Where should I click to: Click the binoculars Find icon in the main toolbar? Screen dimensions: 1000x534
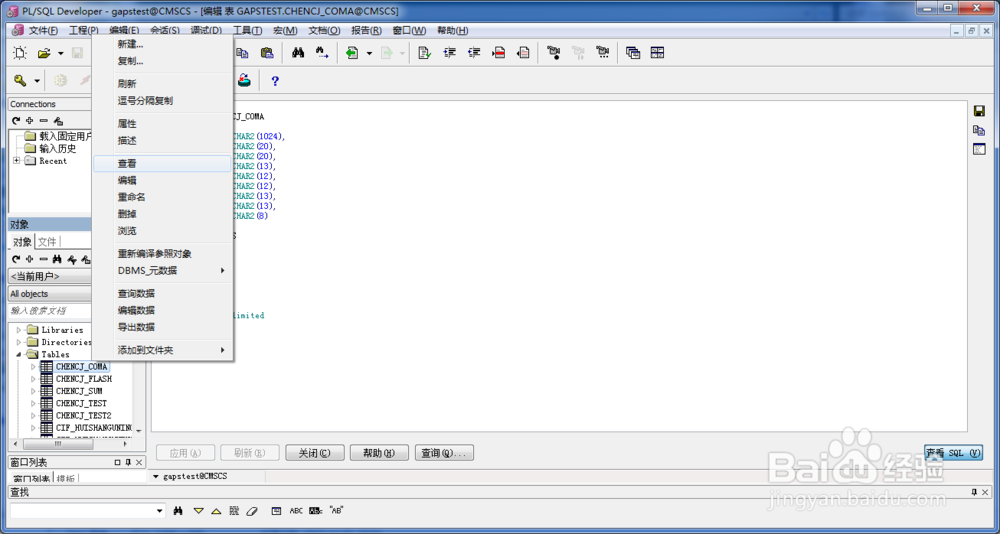point(297,54)
